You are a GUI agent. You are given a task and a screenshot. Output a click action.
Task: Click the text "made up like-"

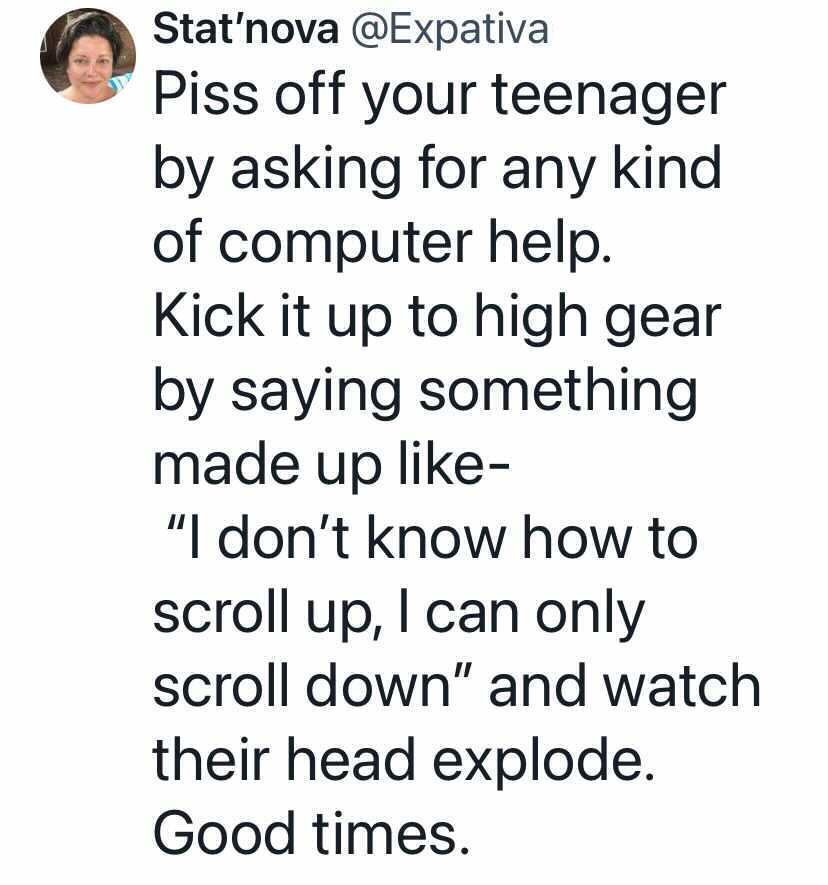332,466
